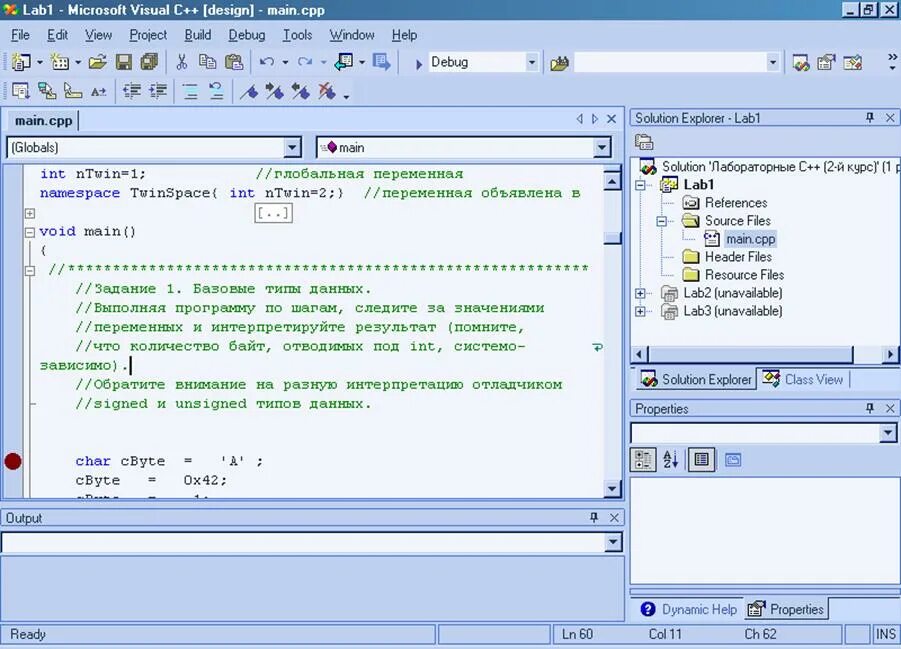
Task: Open the Debug configuration dropdown
Action: (x=532, y=62)
